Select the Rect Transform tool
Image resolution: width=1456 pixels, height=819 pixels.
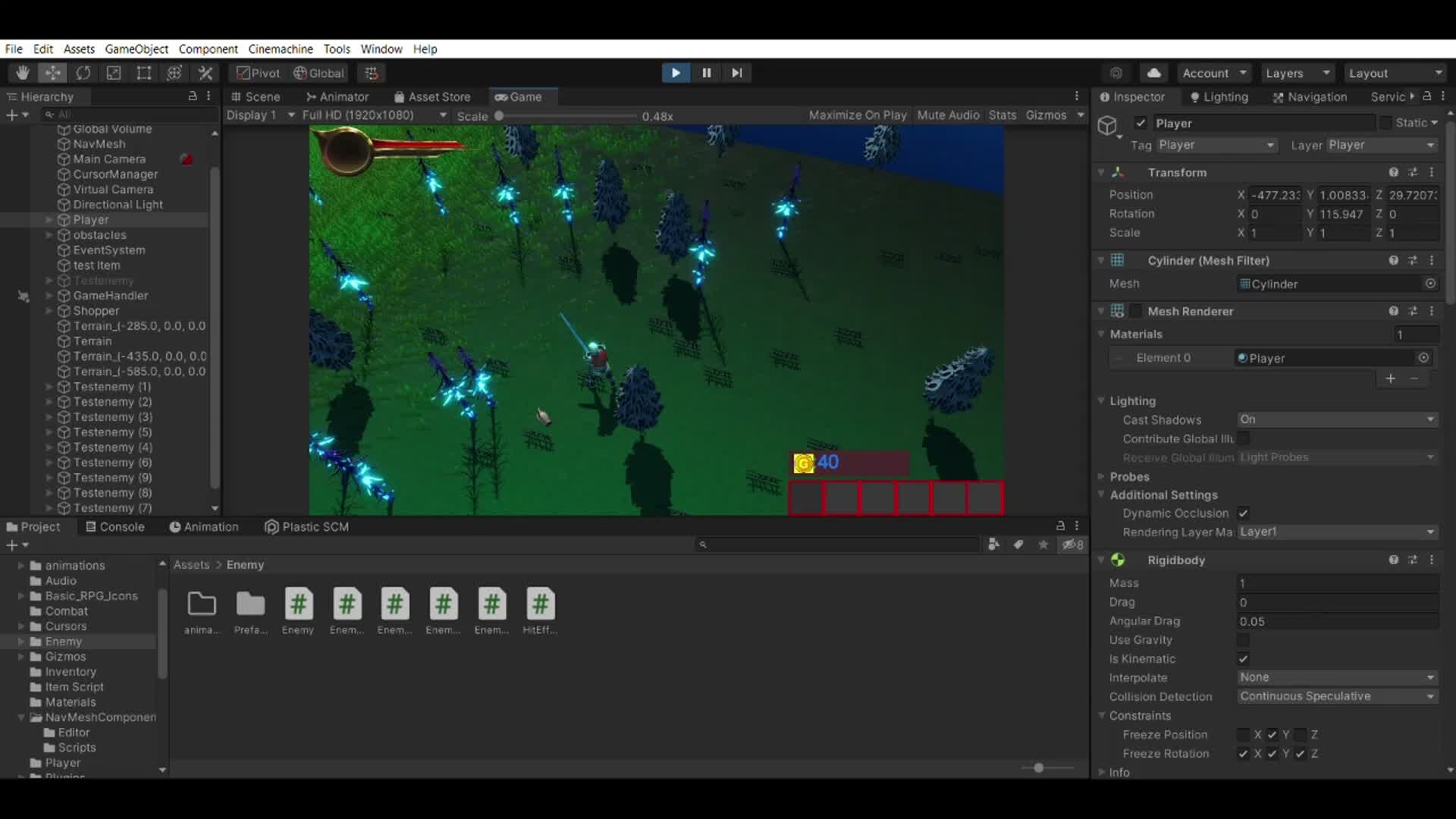pos(143,72)
